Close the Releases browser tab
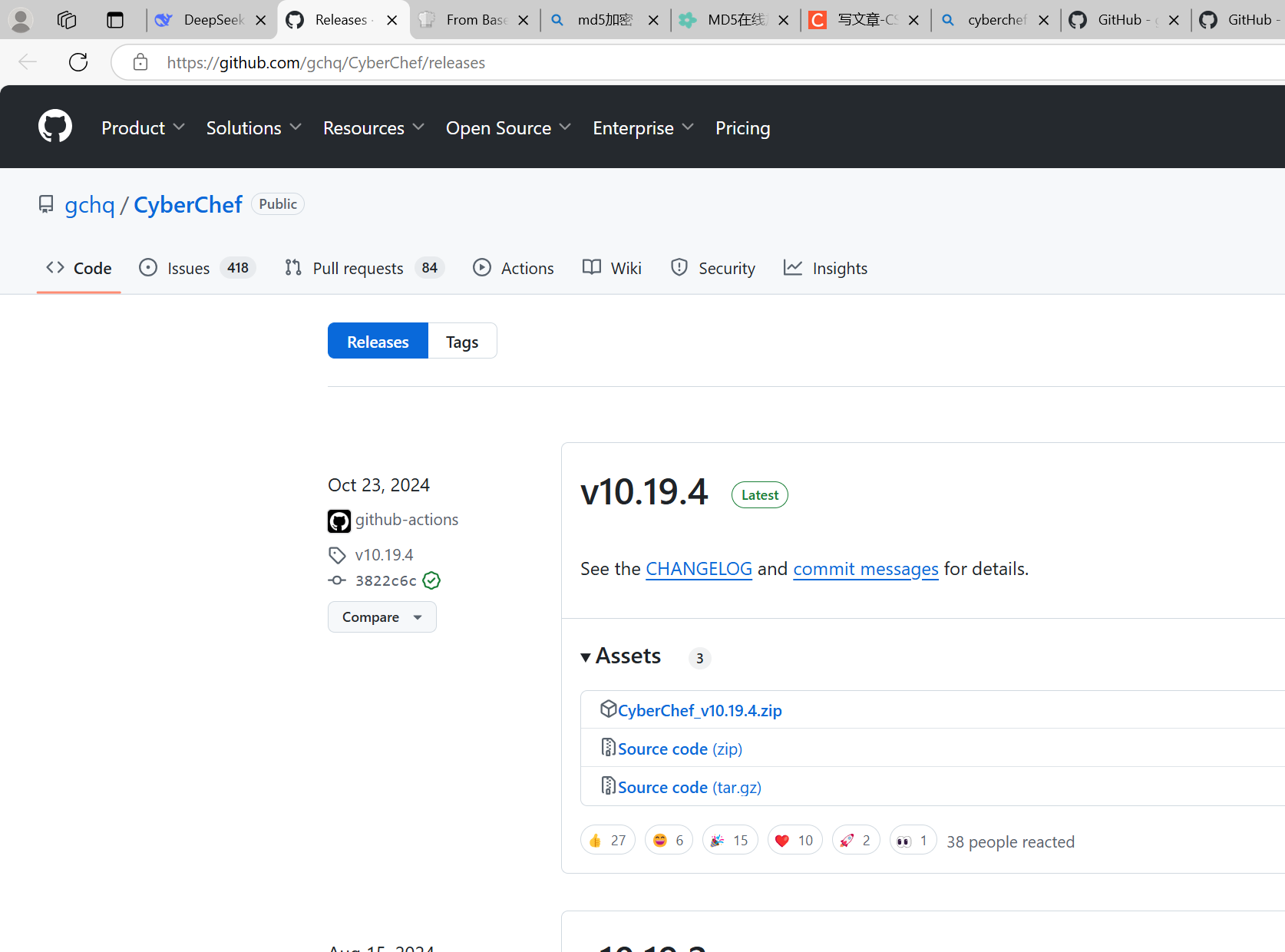The height and width of the screenshot is (952, 1285). click(x=392, y=20)
